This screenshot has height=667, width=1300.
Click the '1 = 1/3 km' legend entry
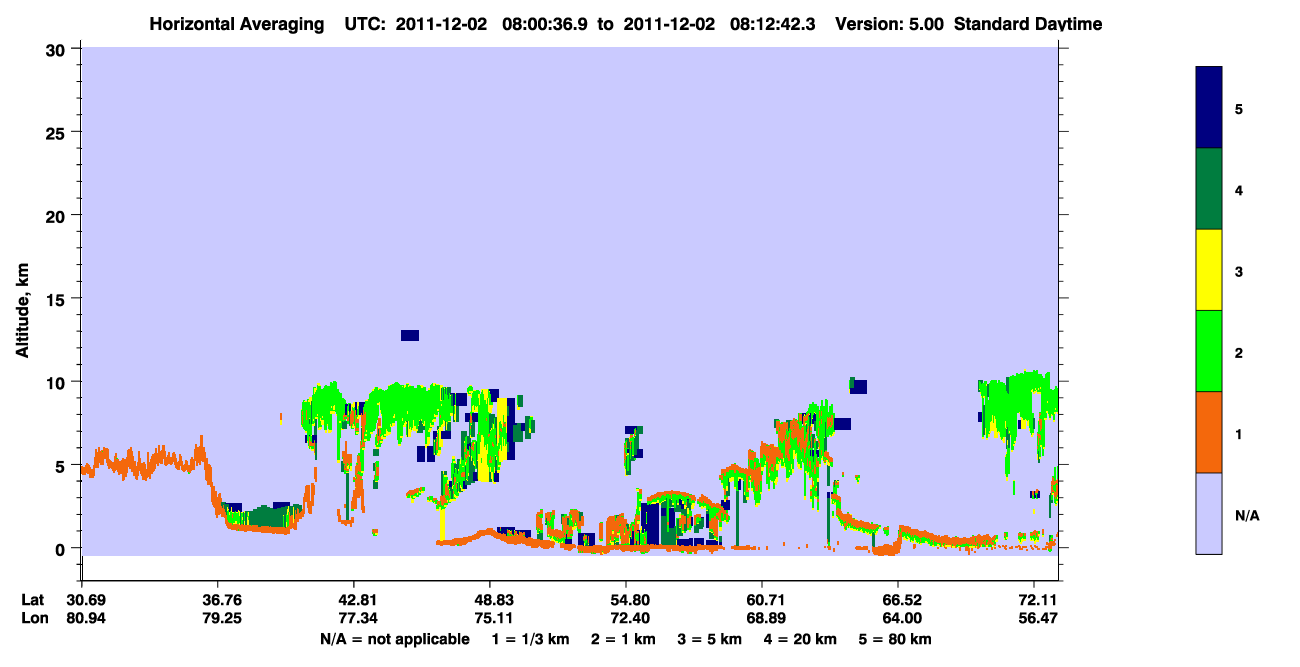click(x=530, y=639)
